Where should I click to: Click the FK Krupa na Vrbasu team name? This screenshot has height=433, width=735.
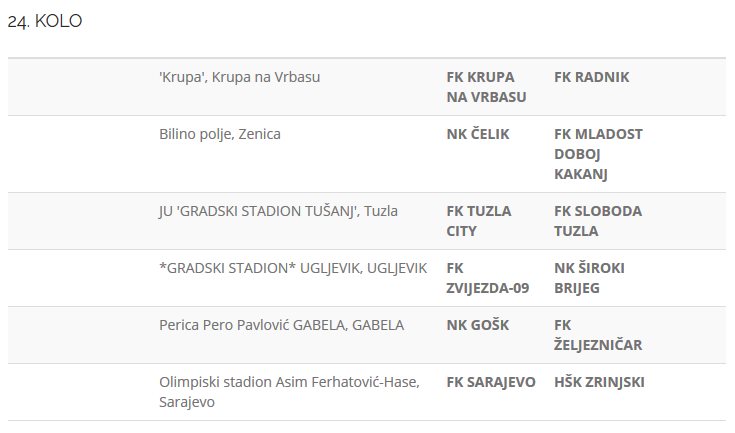pos(486,87)
